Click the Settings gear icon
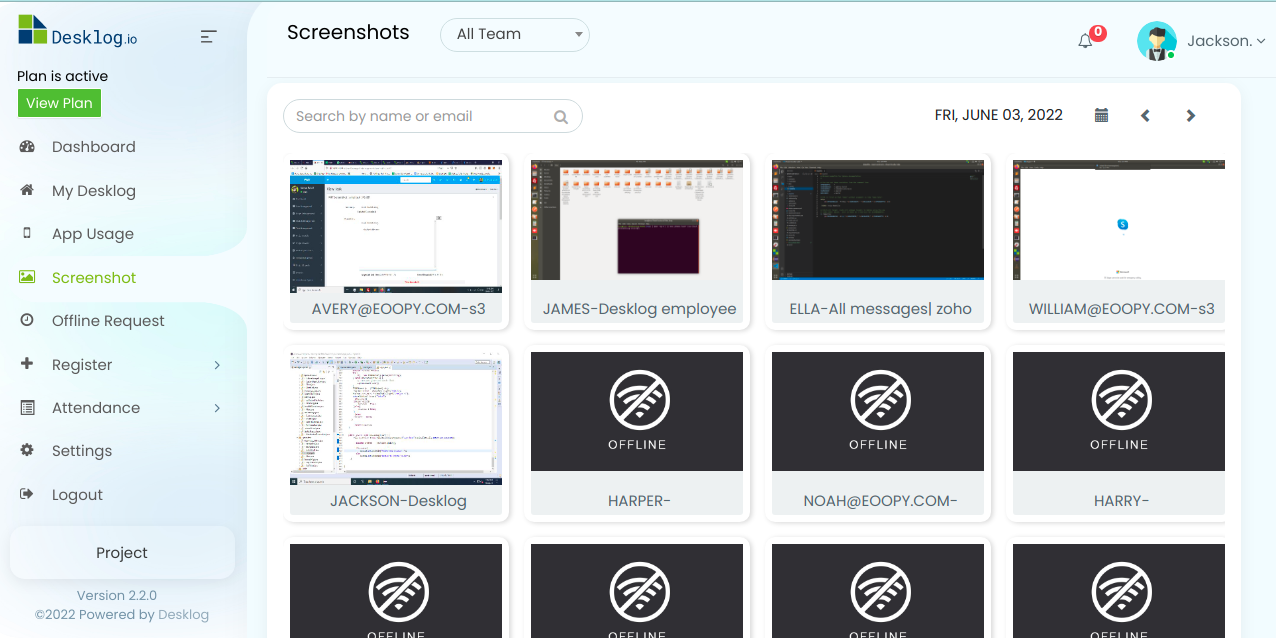Image resolution: width=1276 pixels, height=638 pixels. click(x=27, y=450)
